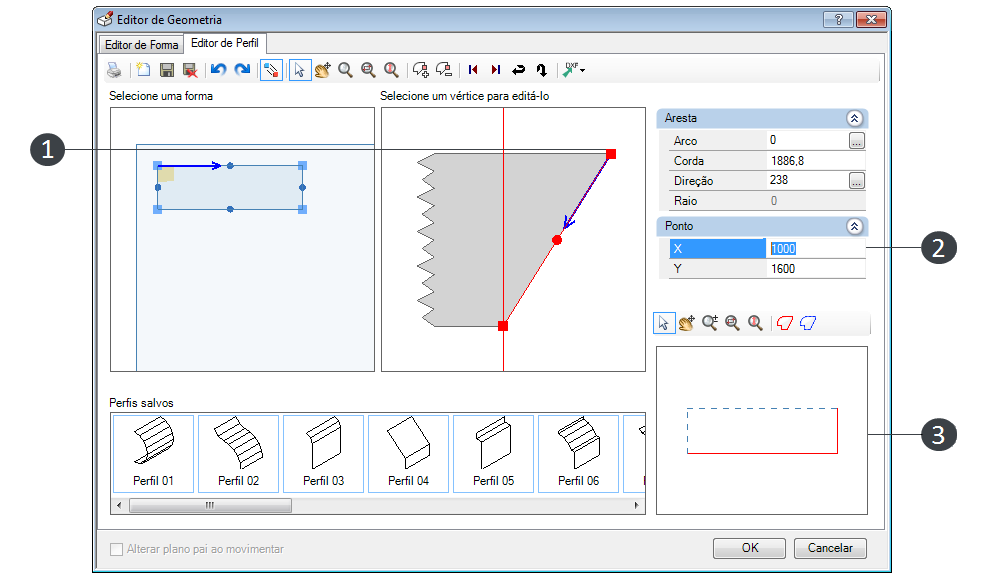Screen dimensions: 990x579
Task: Activate the pan hand in the preview toolbar
Action: 686,323
